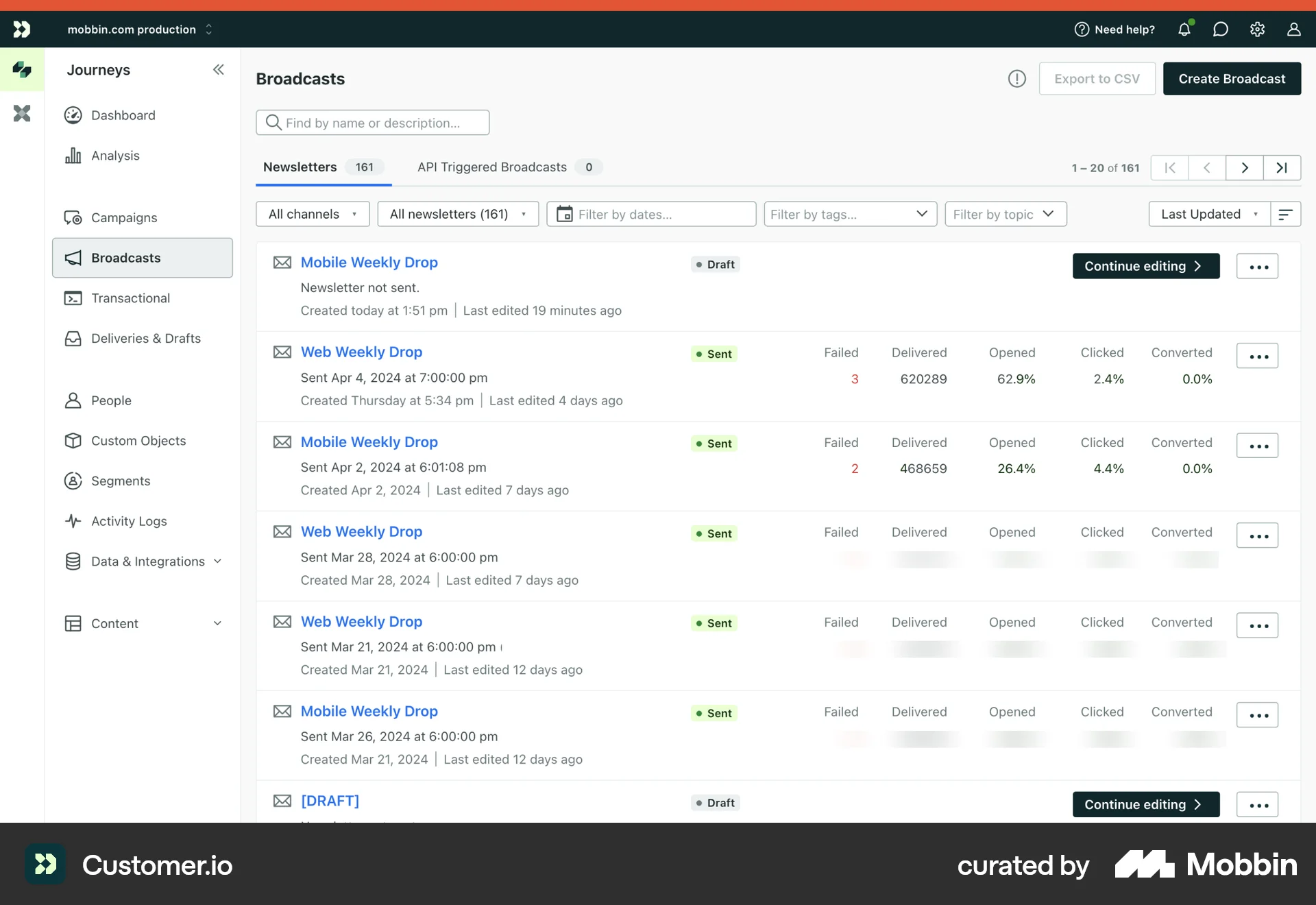Open workspace settings via the gear icon
Viewport: 1316px width, 905px height.
tap(1257, 29)
